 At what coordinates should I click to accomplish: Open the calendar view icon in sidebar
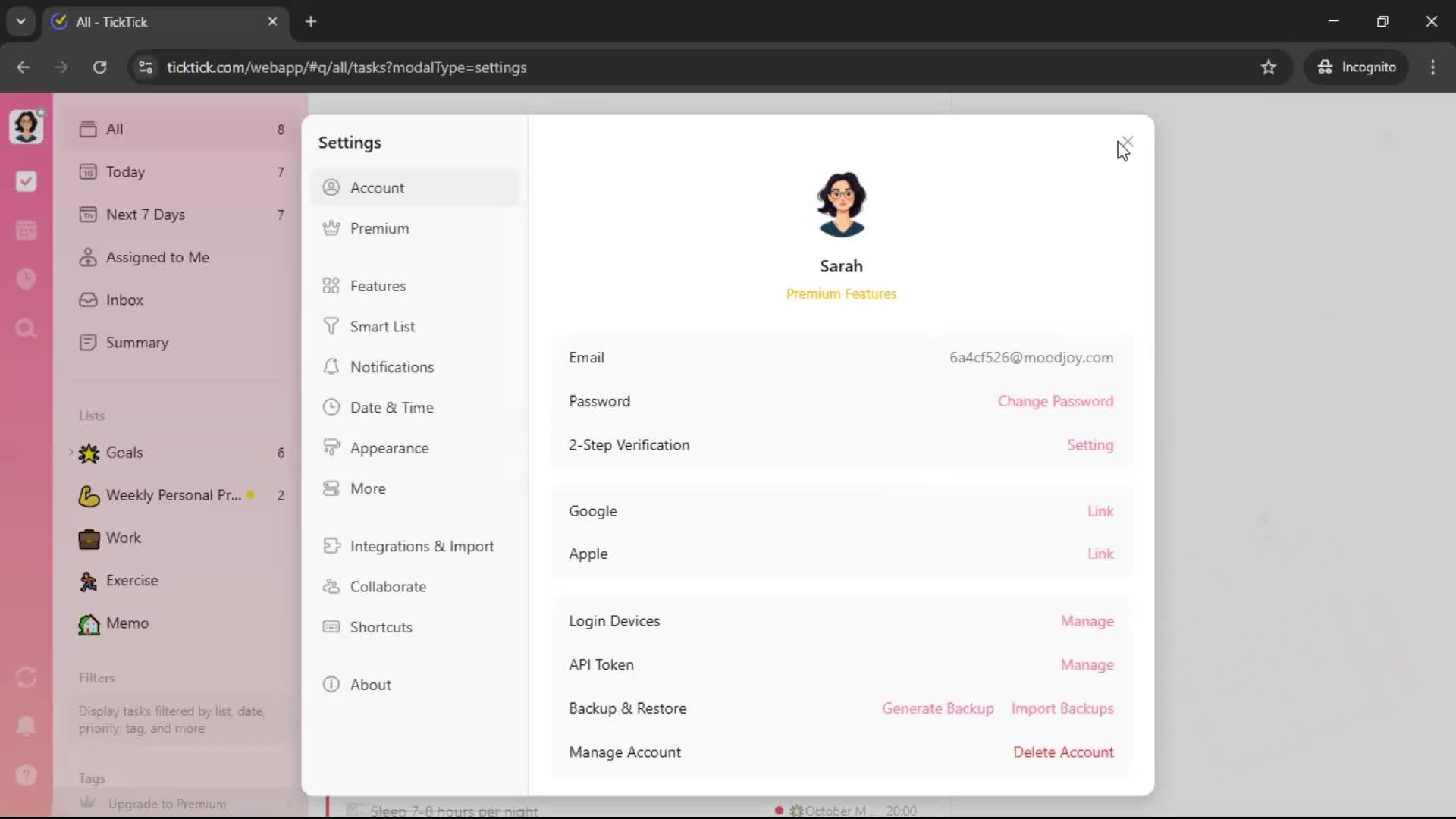[26, 231]
